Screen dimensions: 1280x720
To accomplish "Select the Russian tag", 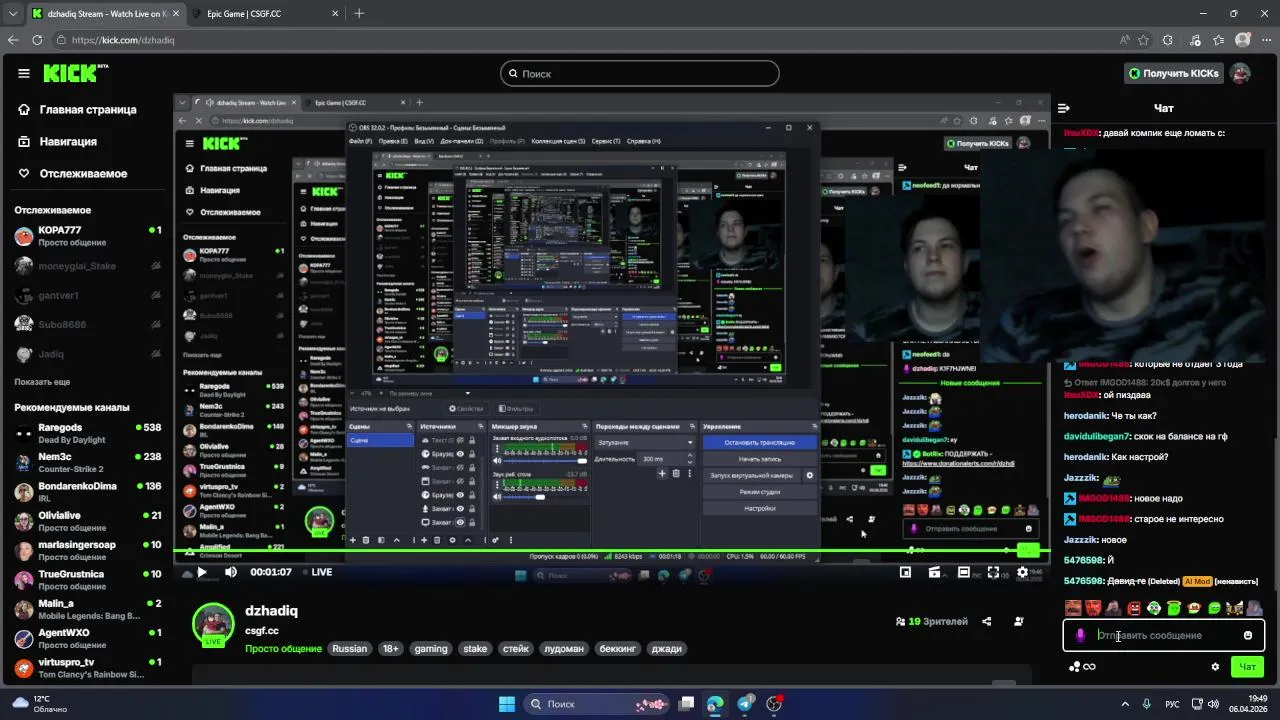I will (349, 648).
